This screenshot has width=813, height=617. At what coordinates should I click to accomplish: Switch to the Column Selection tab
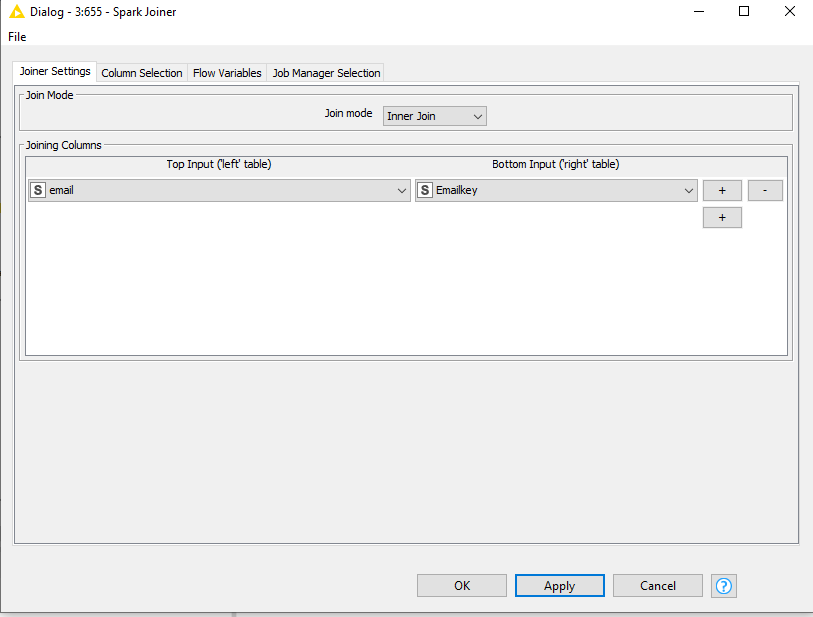141,72
